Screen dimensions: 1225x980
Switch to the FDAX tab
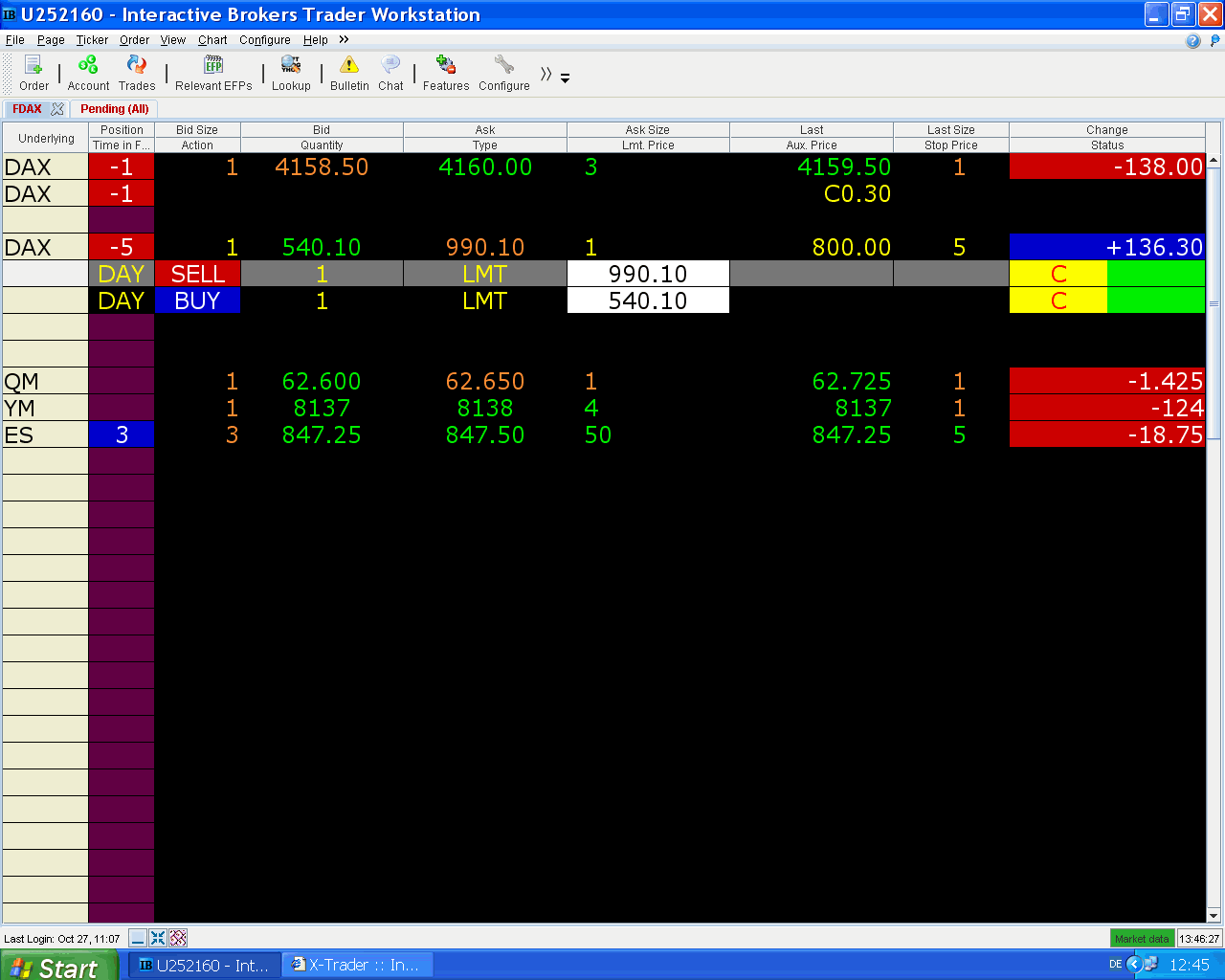[x=27, y=109]
